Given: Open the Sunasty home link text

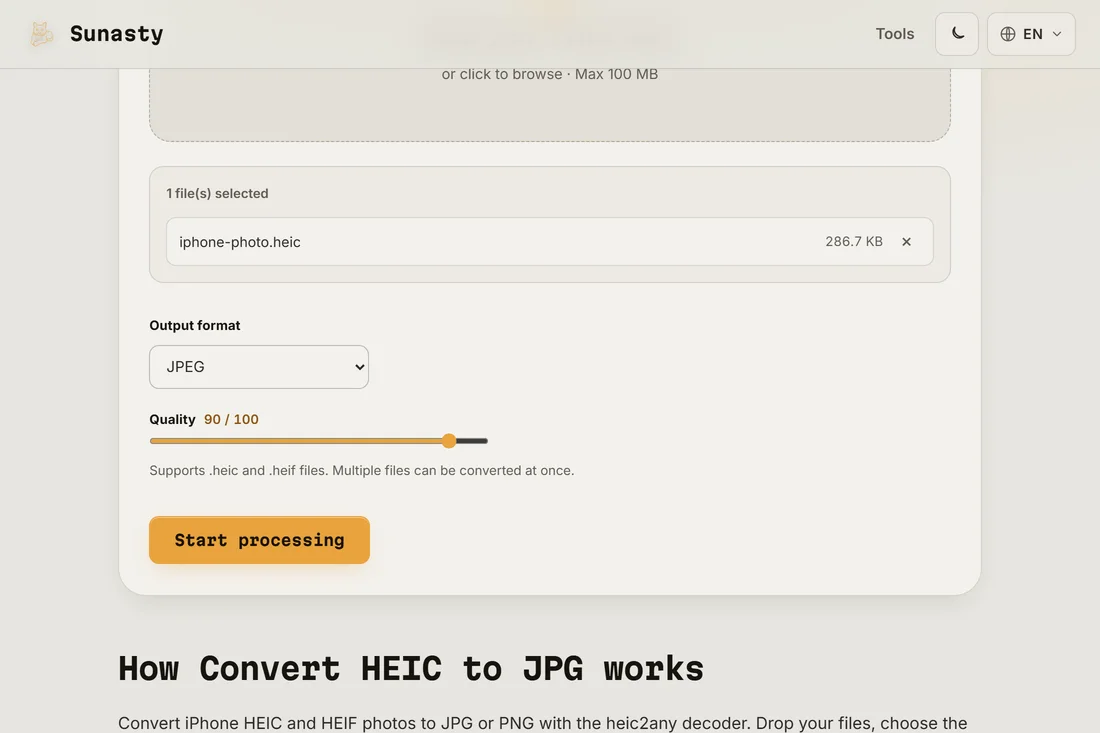Looking at the screenshot, I should 116,34.
